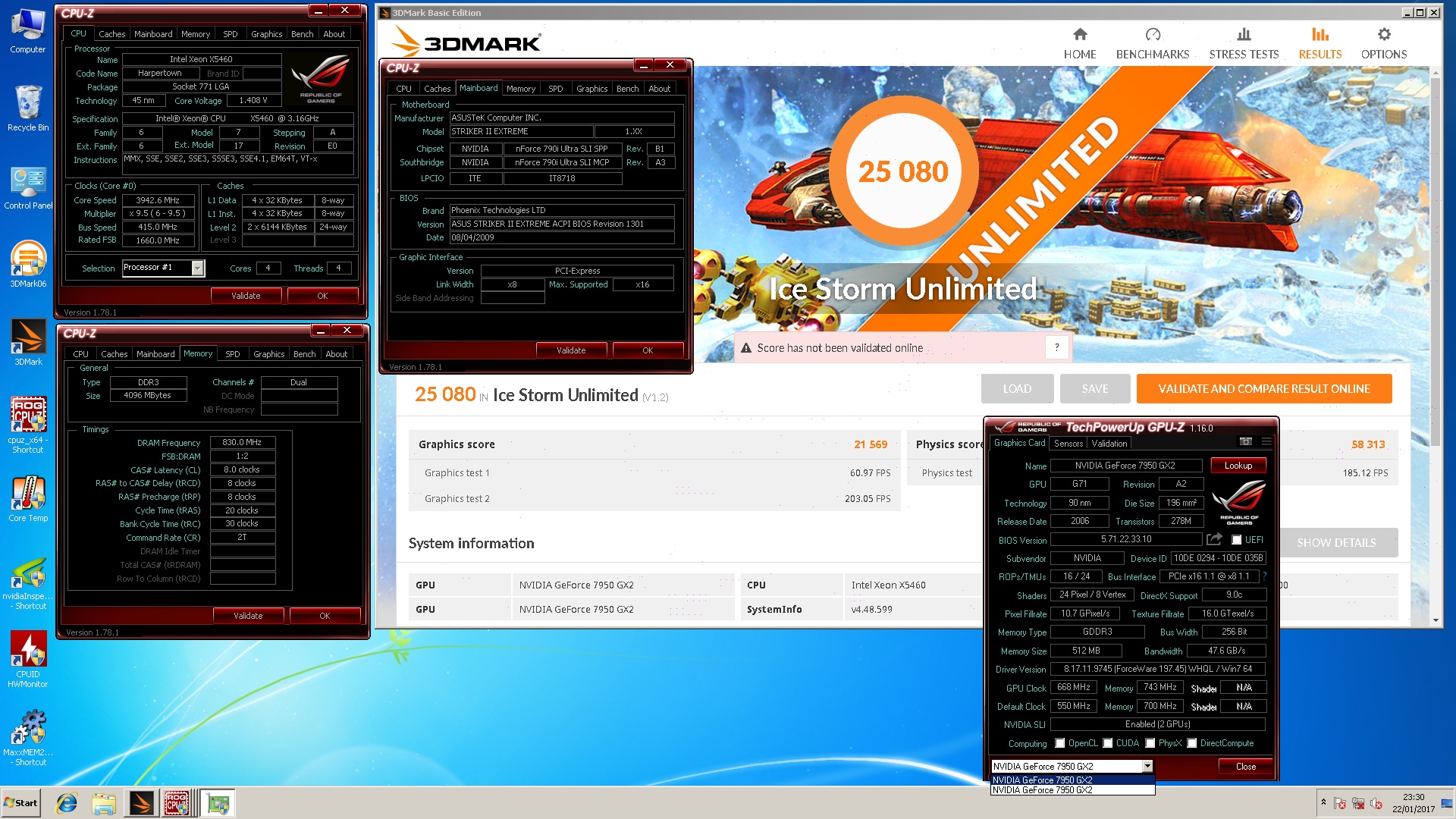Screen dimensions: 1456x819
Task: Collapse the GPU-Z graphics card selector dropdown
Action: [1147, 766]
